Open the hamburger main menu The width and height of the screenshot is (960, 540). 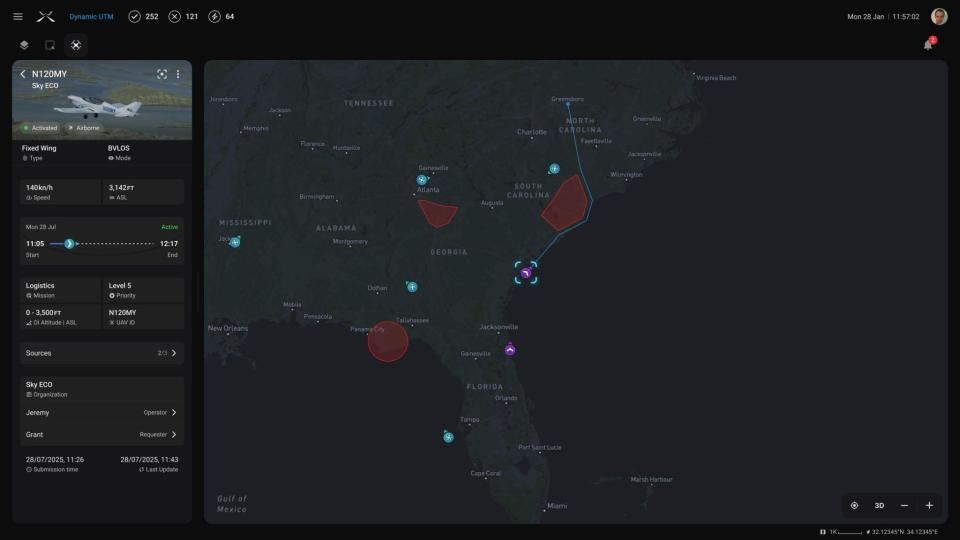(x=17, y=17)
